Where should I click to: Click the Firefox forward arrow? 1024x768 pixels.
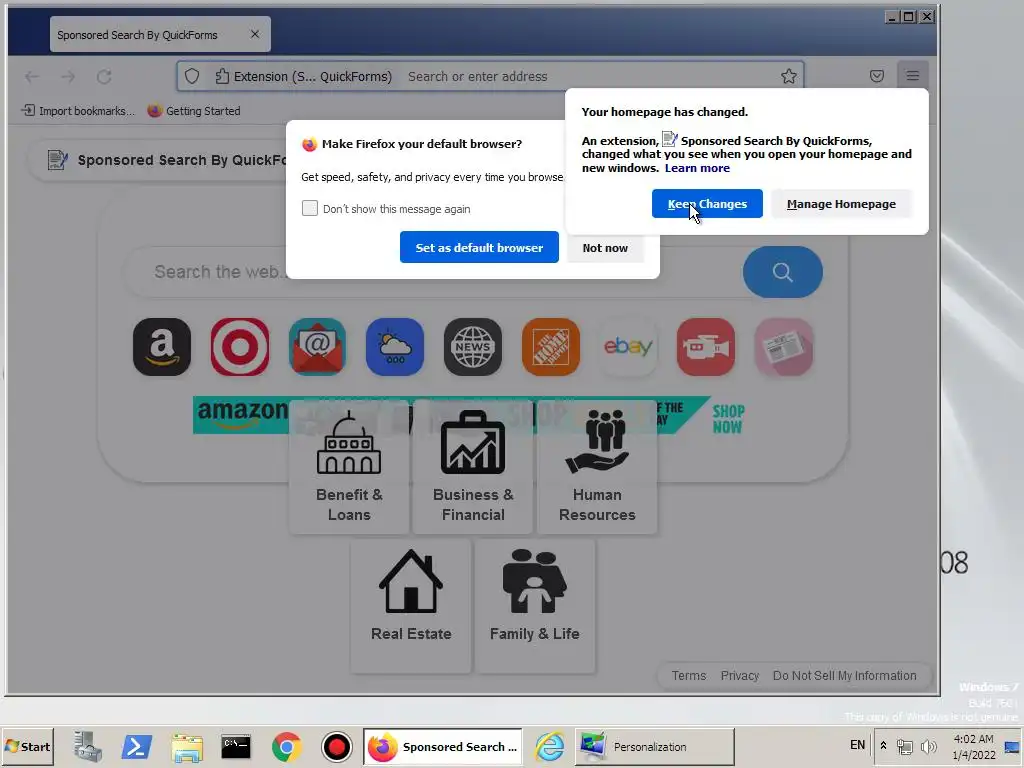(68, 76)
